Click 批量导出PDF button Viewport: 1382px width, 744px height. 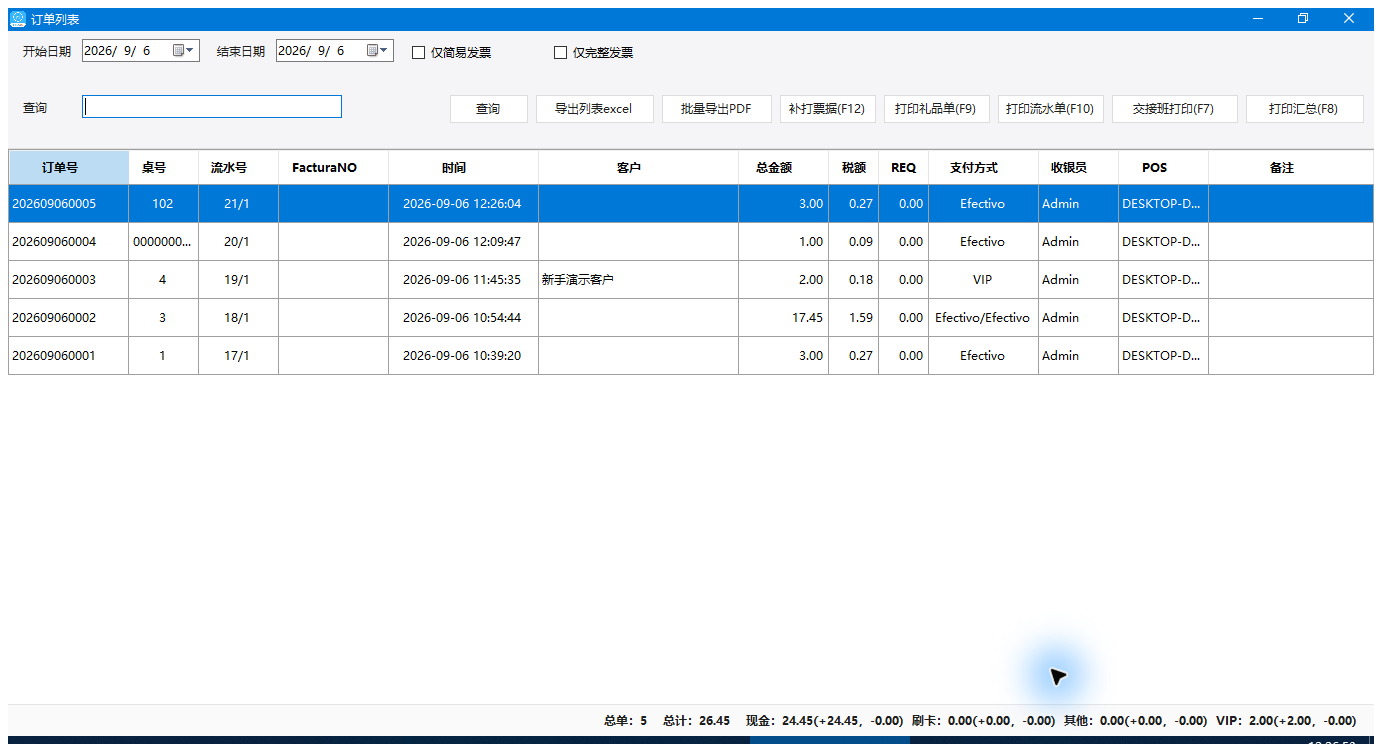pos(716,109)
